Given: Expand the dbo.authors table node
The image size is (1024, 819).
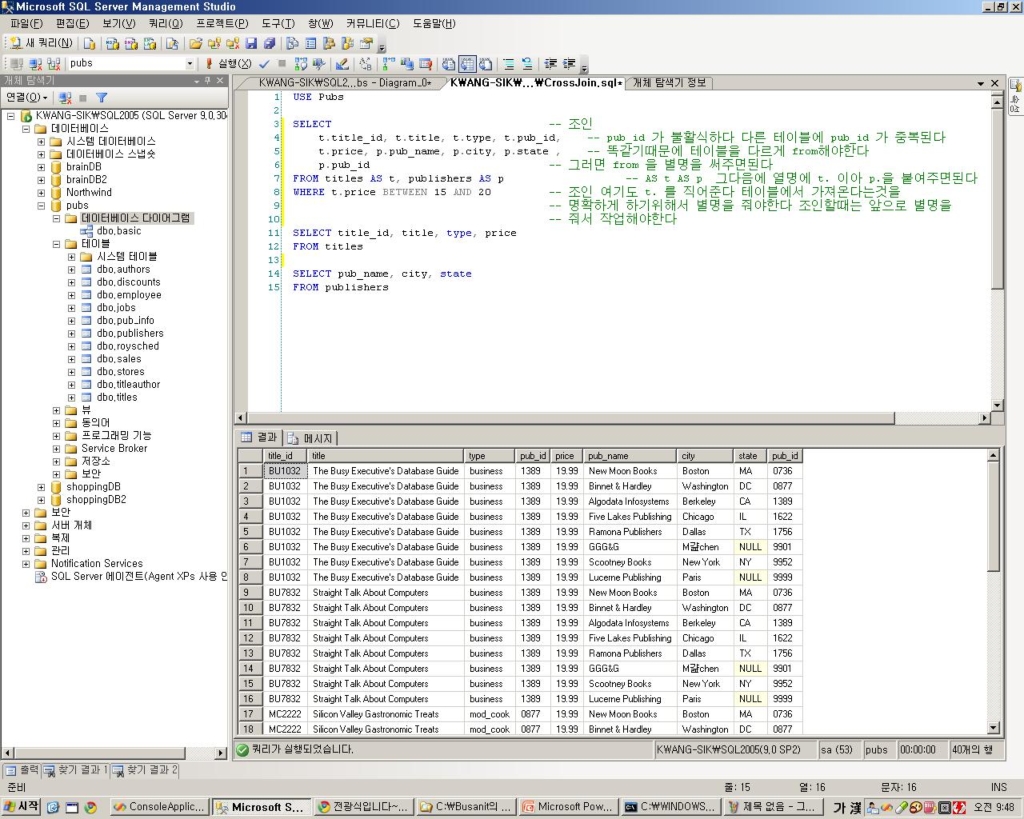Looking at the screenshot, I should (x=72, y=269).
